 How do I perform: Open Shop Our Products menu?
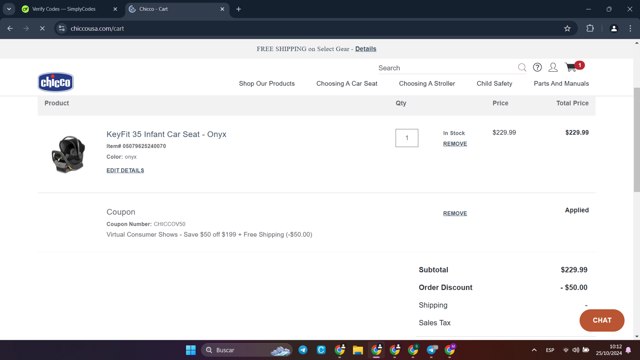267,83
